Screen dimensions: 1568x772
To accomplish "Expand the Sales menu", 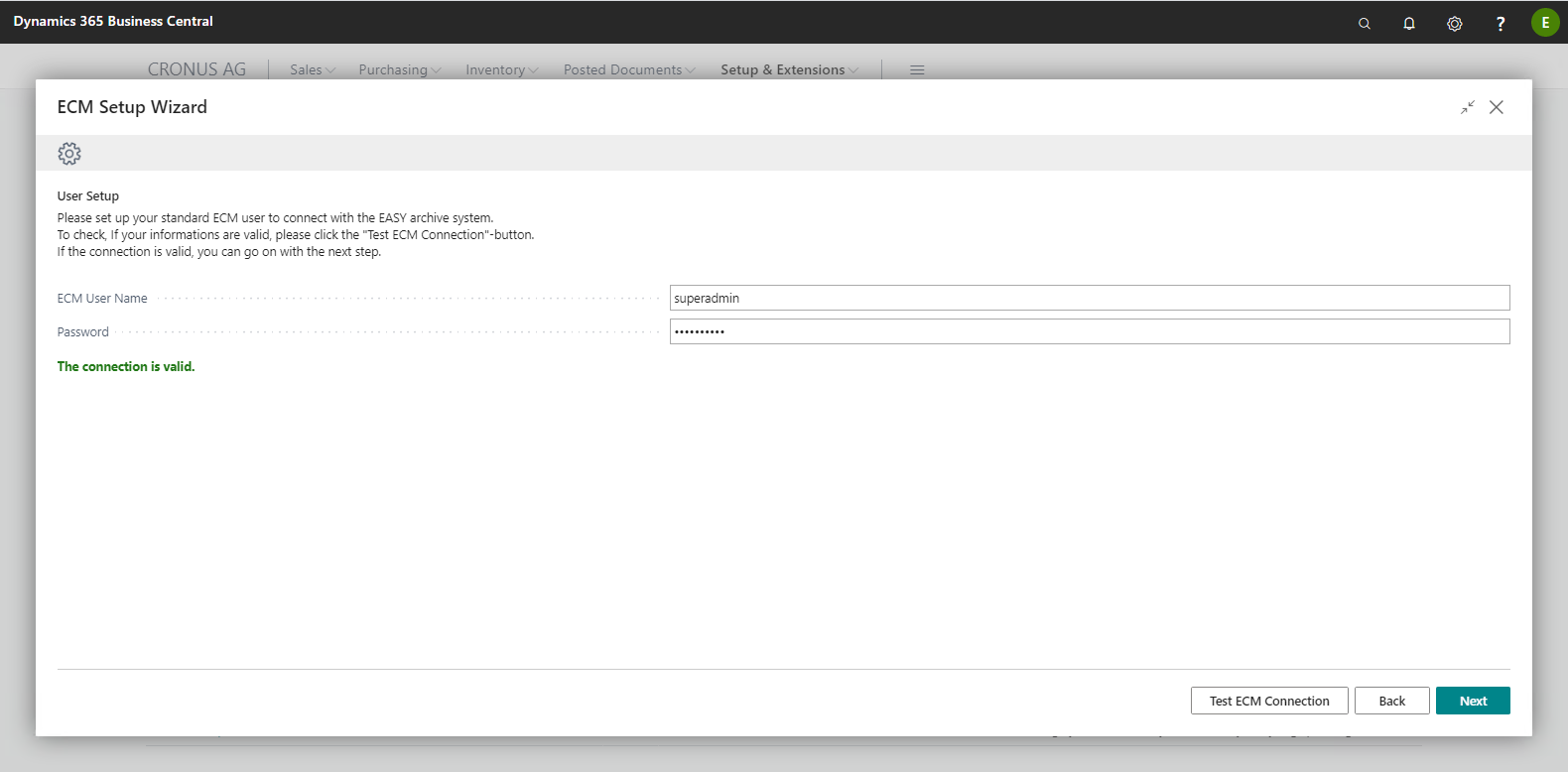I will coord(313,69).
